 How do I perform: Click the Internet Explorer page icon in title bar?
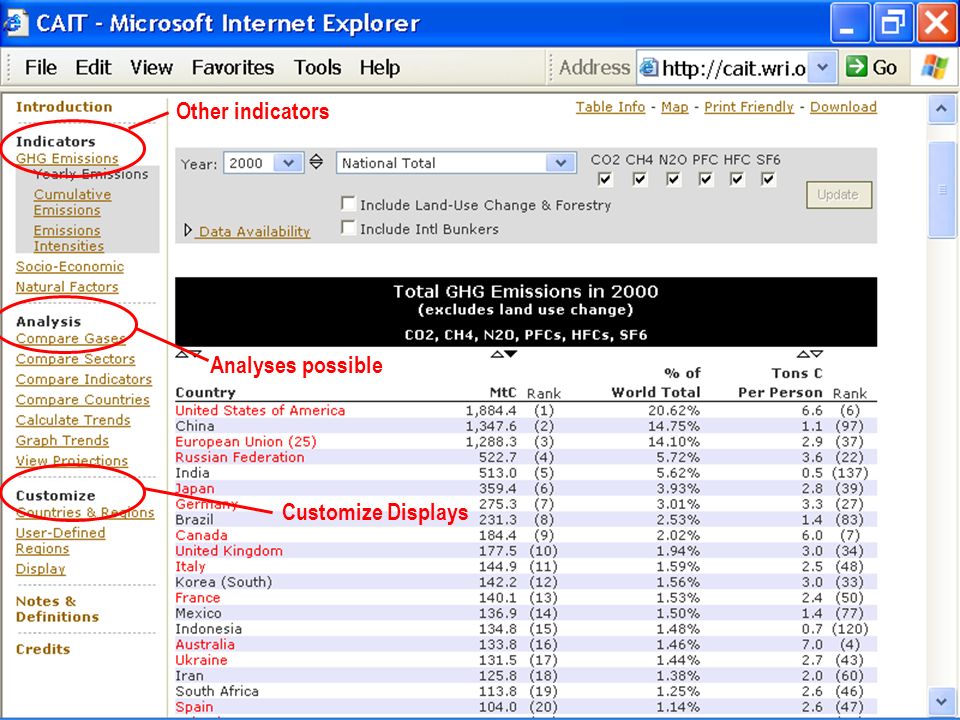[15, 23]
